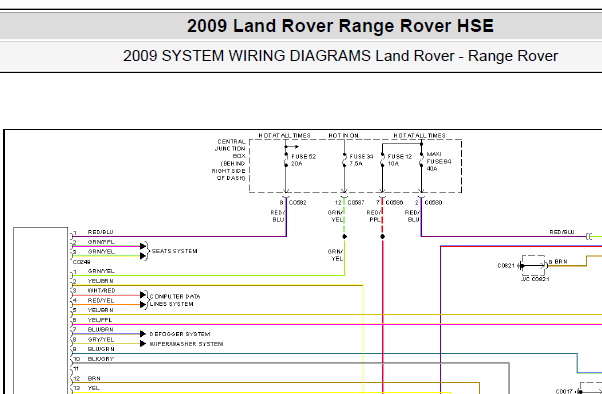Screen dimensions: 602x394
Task: Click the "MAXI FUSE 84 40A" label
Action: [x=439, y=161]
